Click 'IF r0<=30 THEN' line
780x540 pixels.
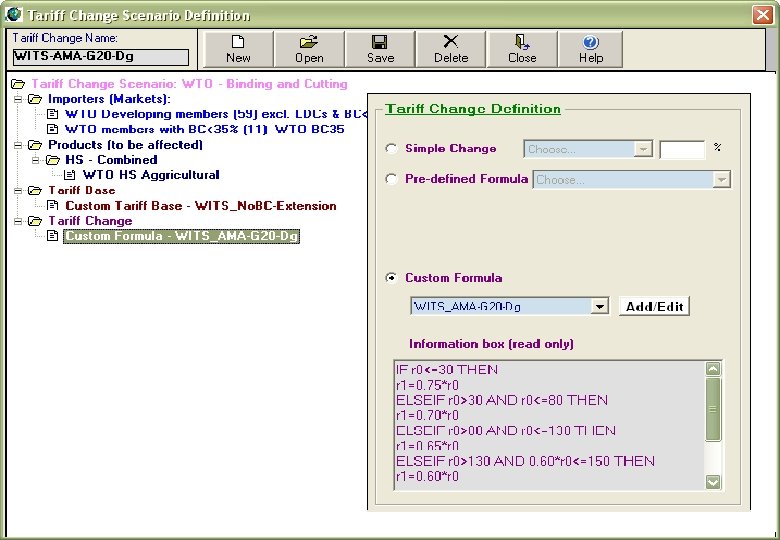447,370
